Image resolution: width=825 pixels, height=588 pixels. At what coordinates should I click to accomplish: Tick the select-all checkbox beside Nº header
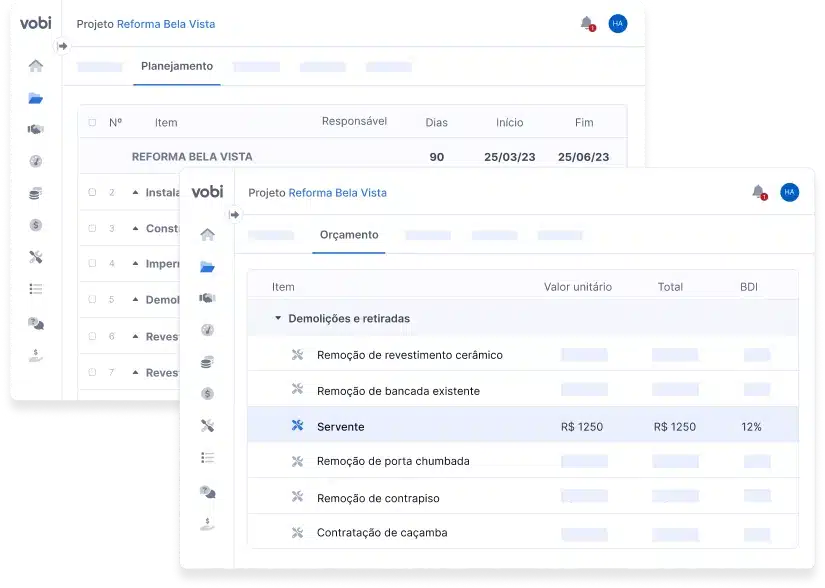(x=92, y=123)
